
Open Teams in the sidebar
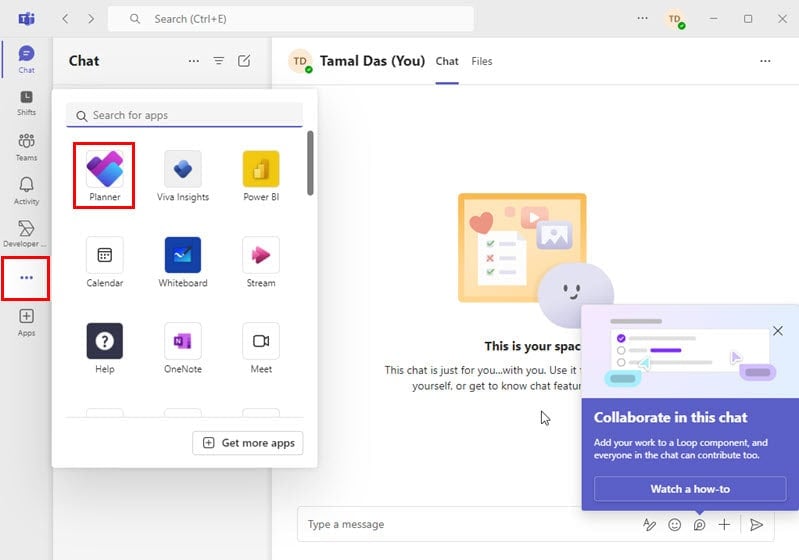26,147
